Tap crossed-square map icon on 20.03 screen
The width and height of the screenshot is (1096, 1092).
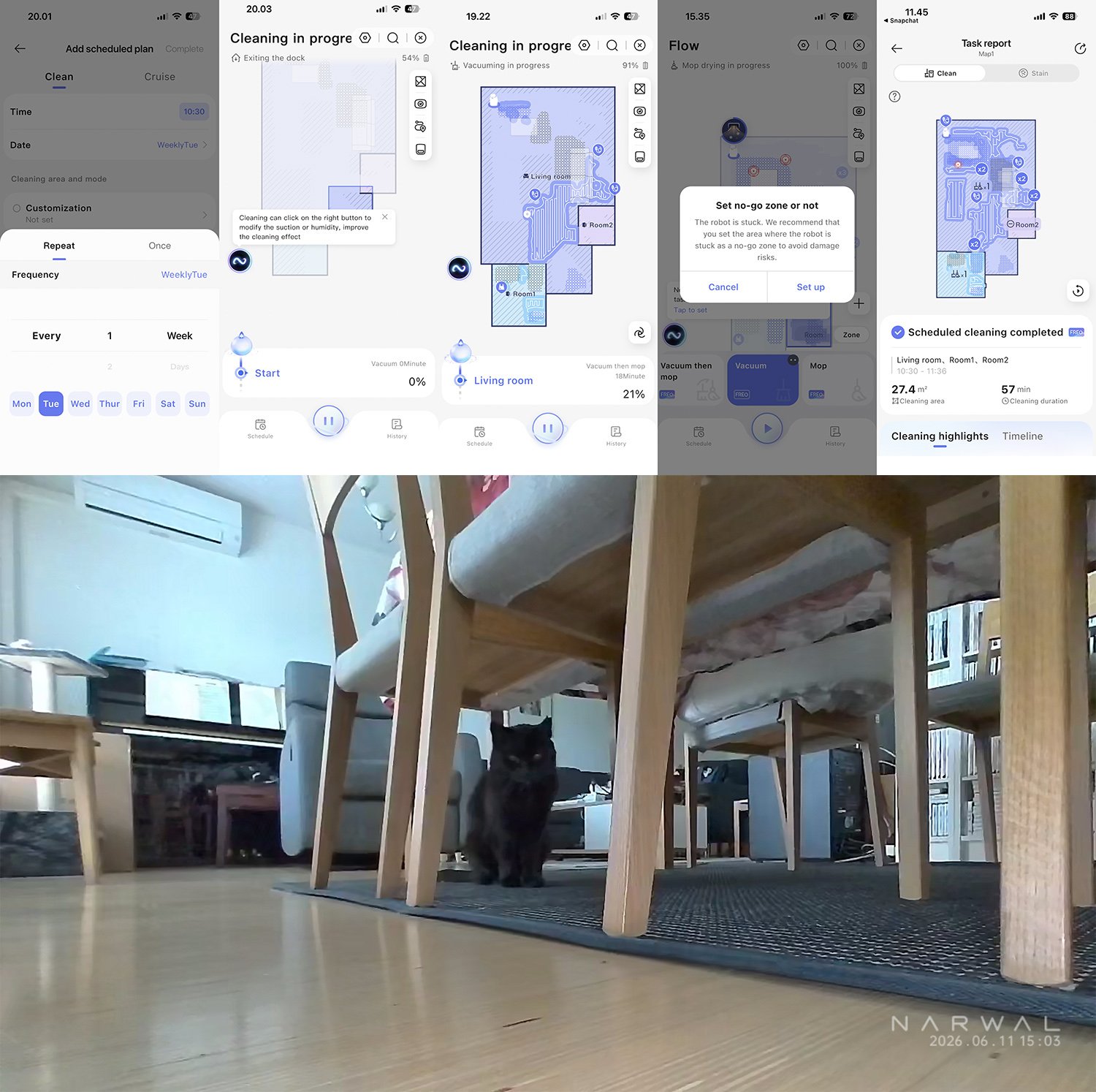[x=421, y=81]
